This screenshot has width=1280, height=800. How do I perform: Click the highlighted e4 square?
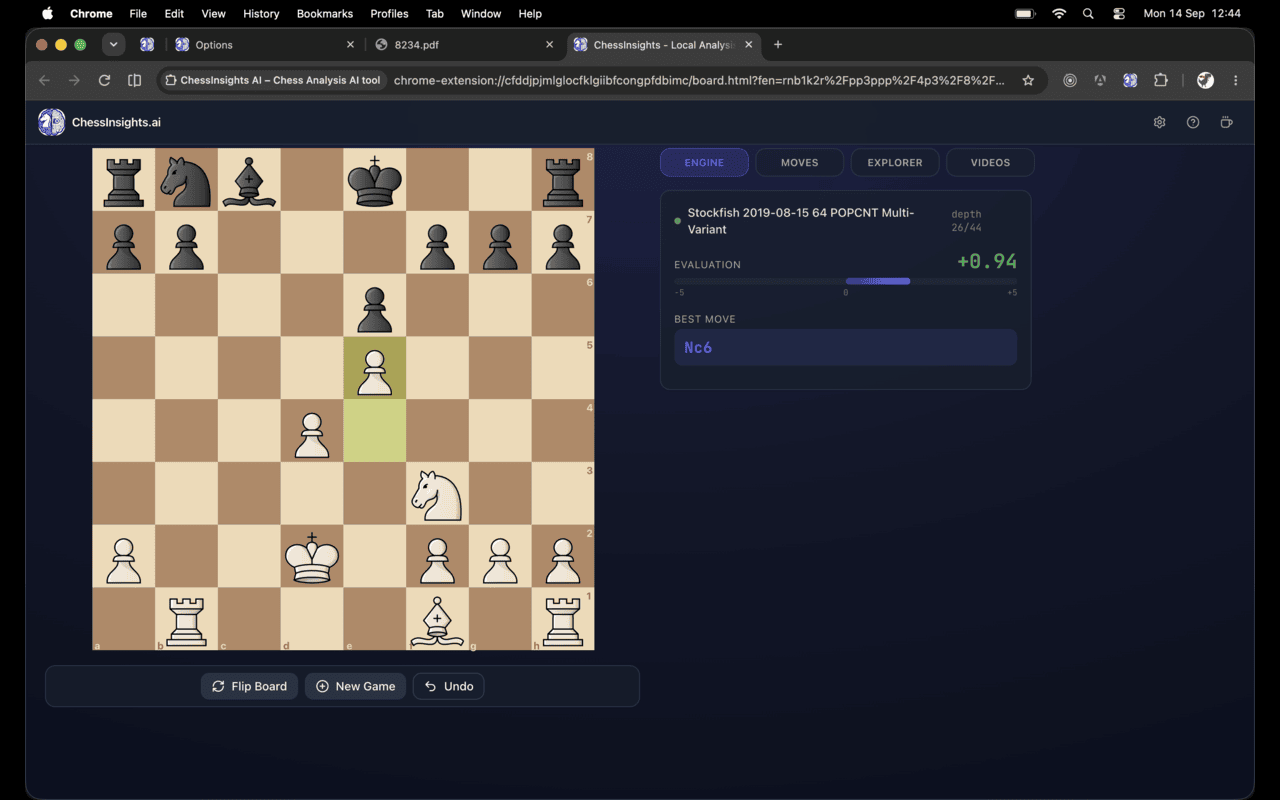click(375, 432)
